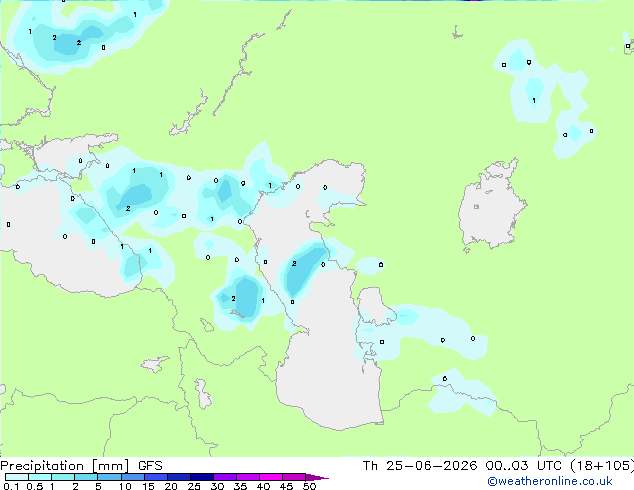Select the 45–50 mm legend color box

(x=294, y=477)
